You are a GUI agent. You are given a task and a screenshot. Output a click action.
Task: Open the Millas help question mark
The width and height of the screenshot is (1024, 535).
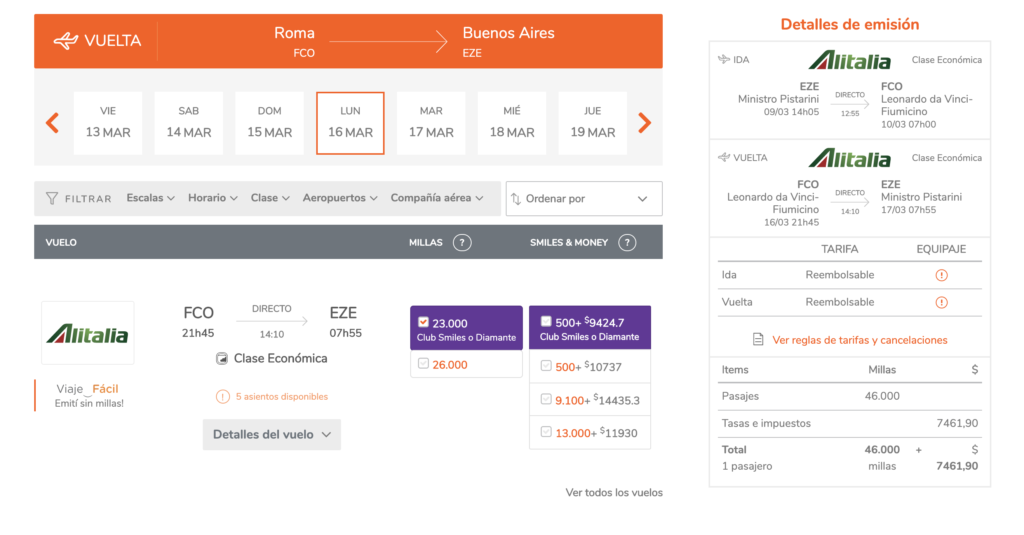tap(462, 242)
